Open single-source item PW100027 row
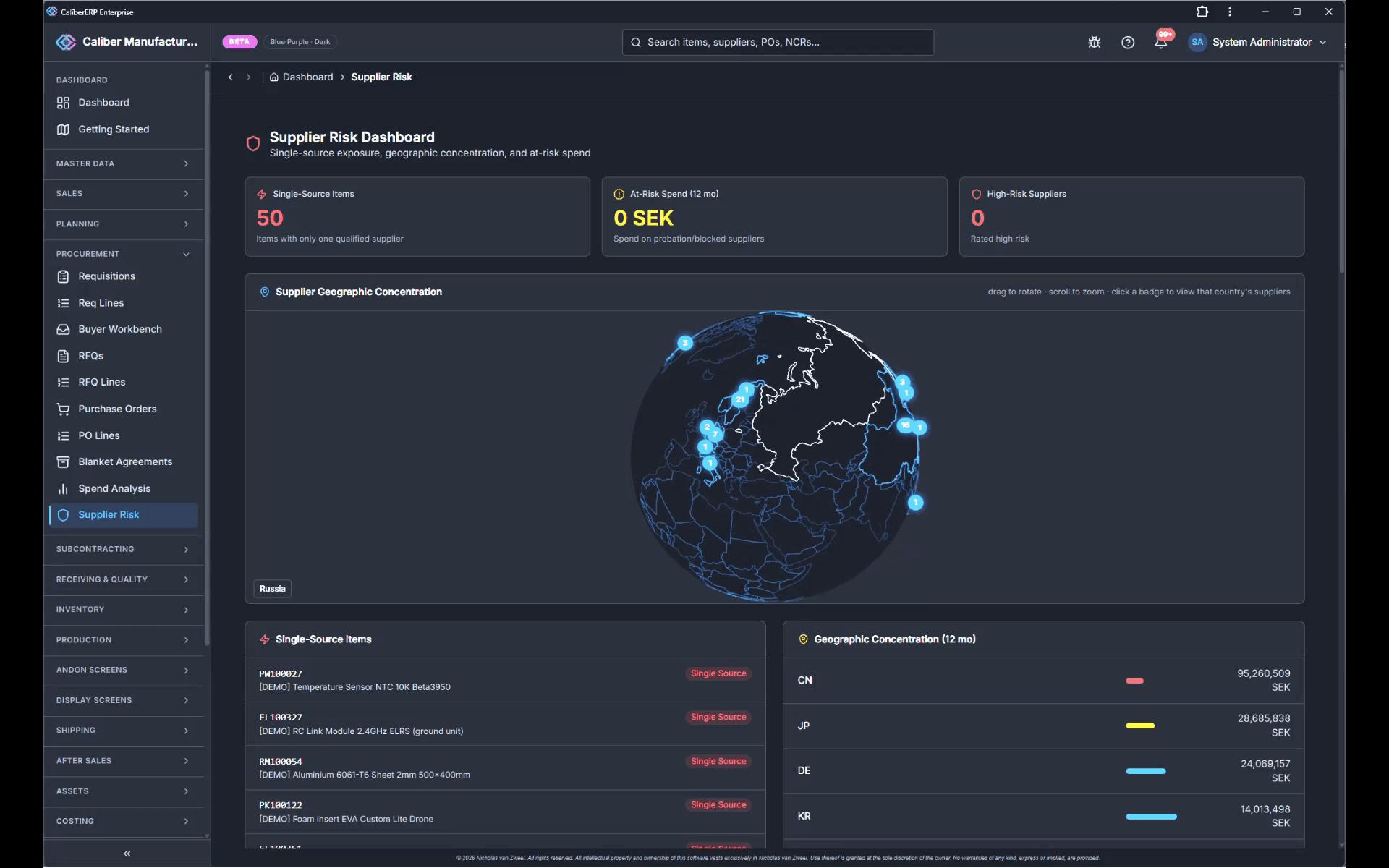 (505, 680)
